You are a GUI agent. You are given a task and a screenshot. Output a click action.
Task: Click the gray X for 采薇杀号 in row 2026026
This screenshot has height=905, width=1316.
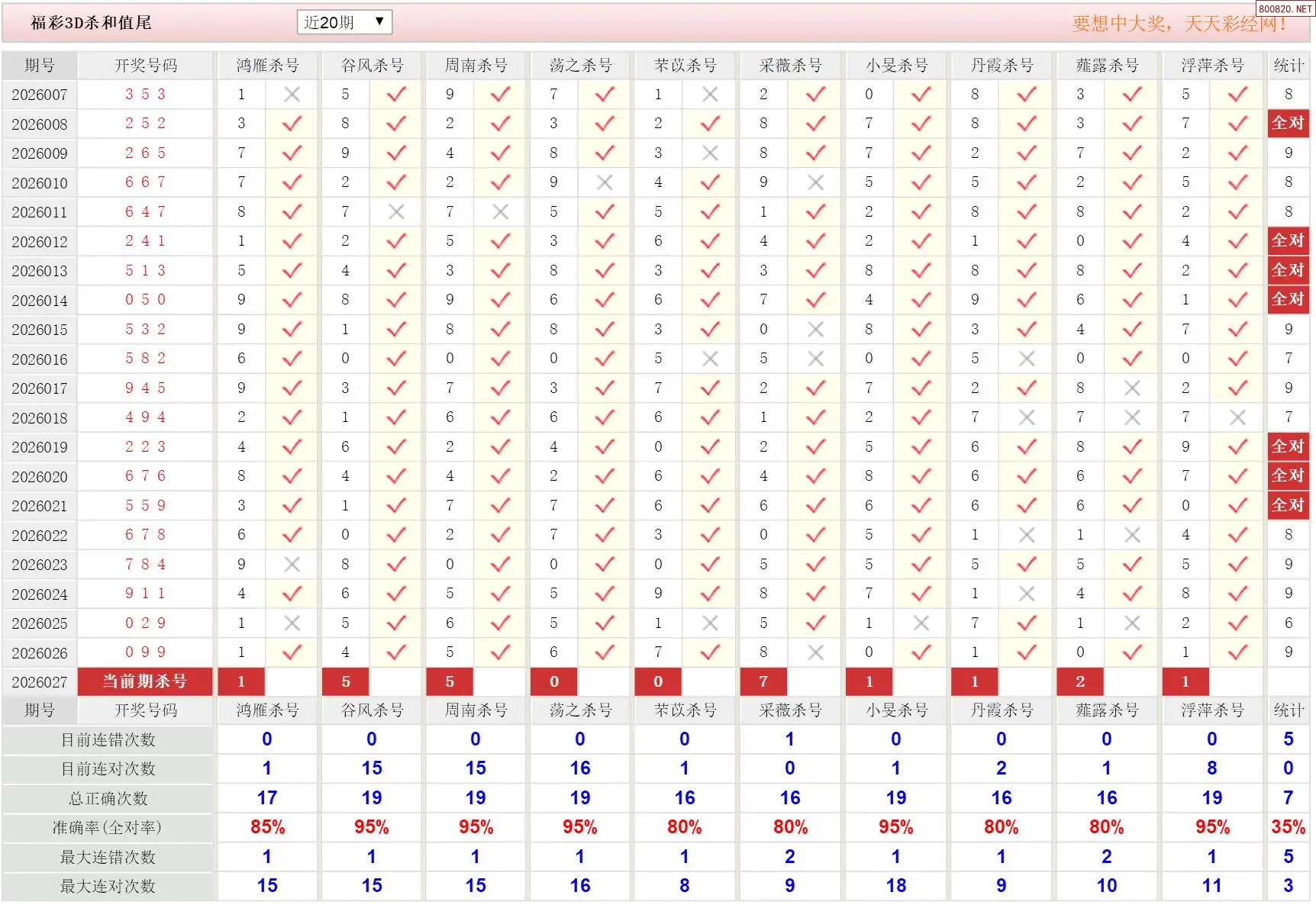pyautogui.click(x=815, y=652)
